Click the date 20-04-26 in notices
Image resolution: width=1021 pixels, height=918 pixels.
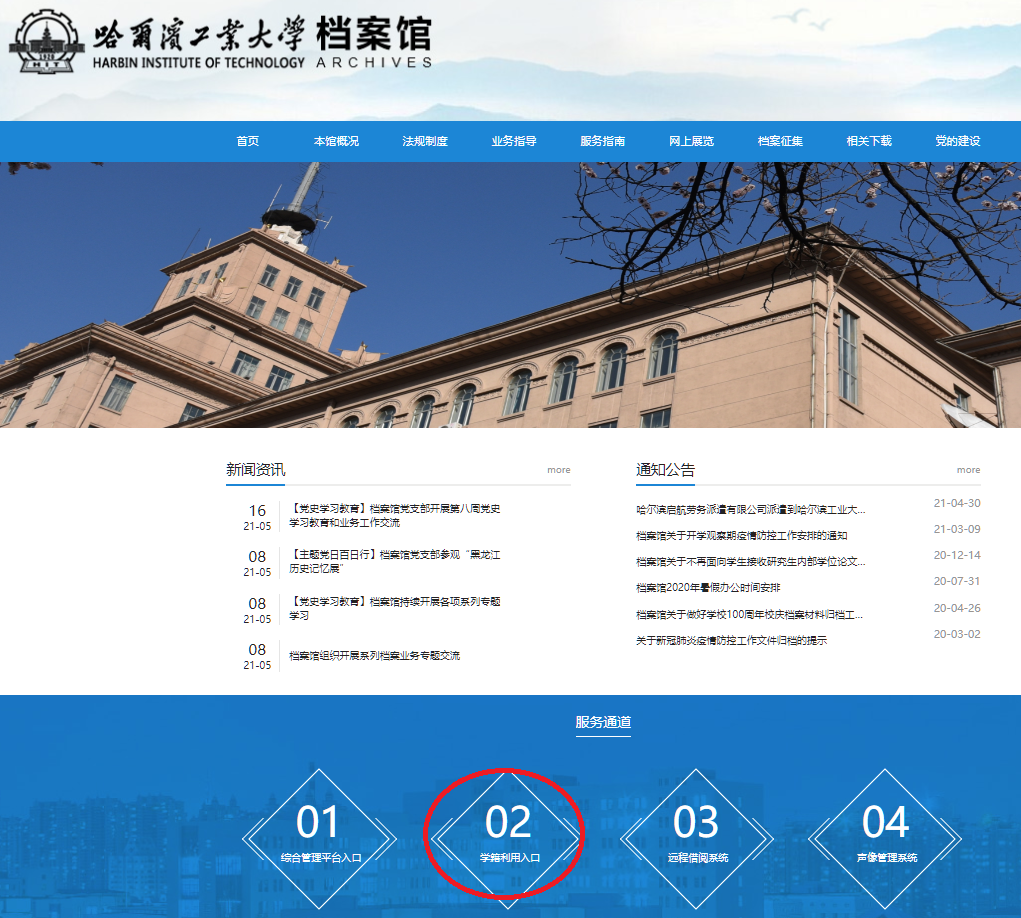pyautogui.click(x=957, y=608)
